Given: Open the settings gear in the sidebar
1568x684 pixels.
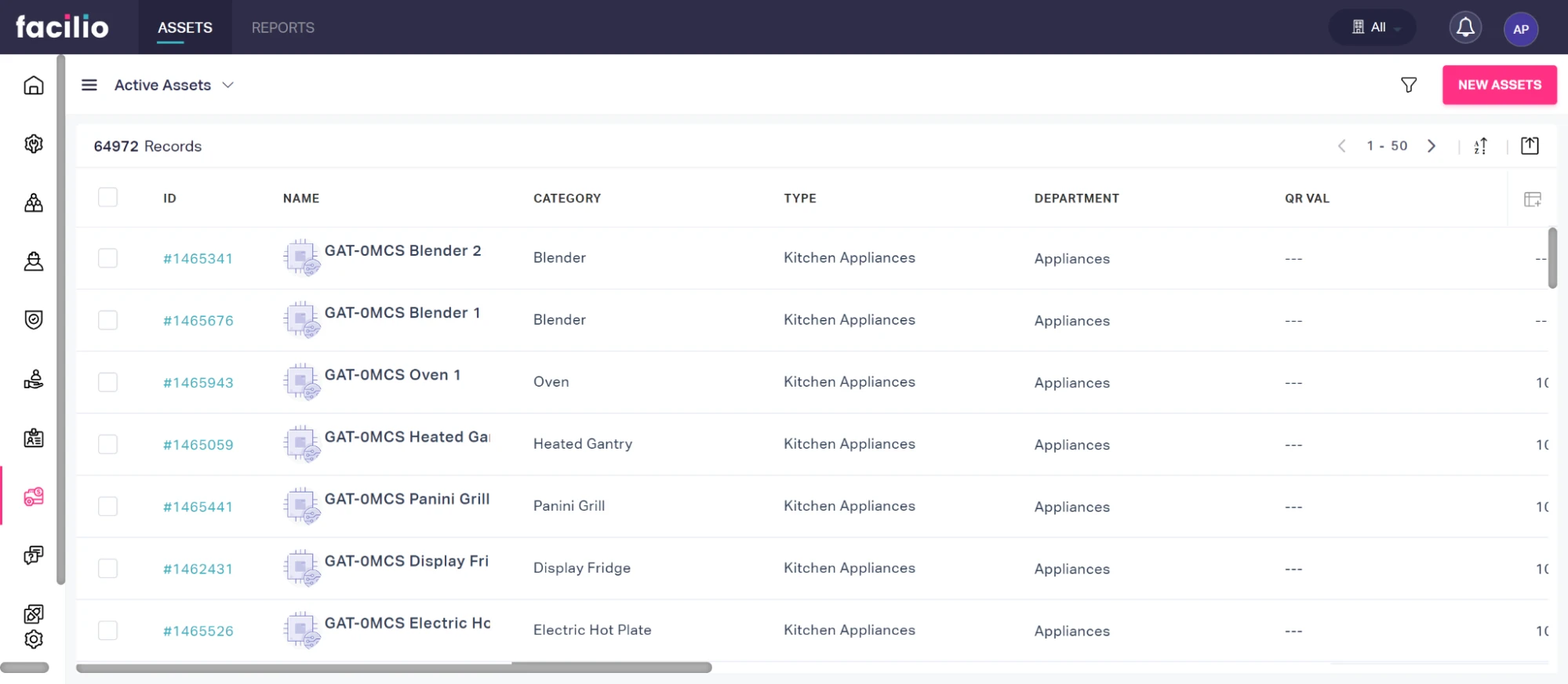Looking at the screenshot, I should (x=34, y=640).
